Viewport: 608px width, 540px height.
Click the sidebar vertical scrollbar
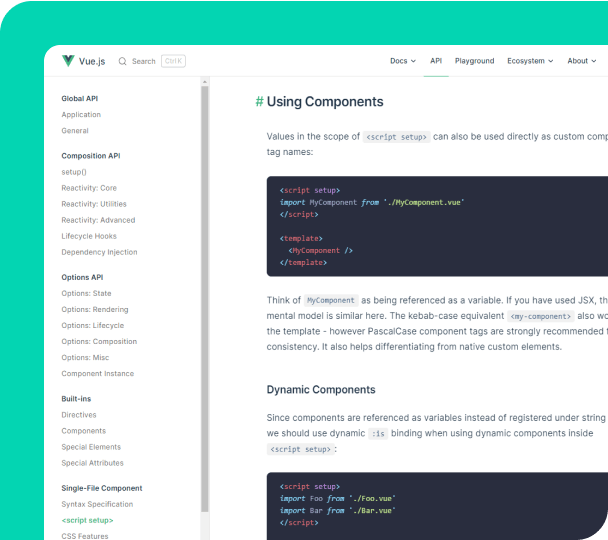(205, 300)
